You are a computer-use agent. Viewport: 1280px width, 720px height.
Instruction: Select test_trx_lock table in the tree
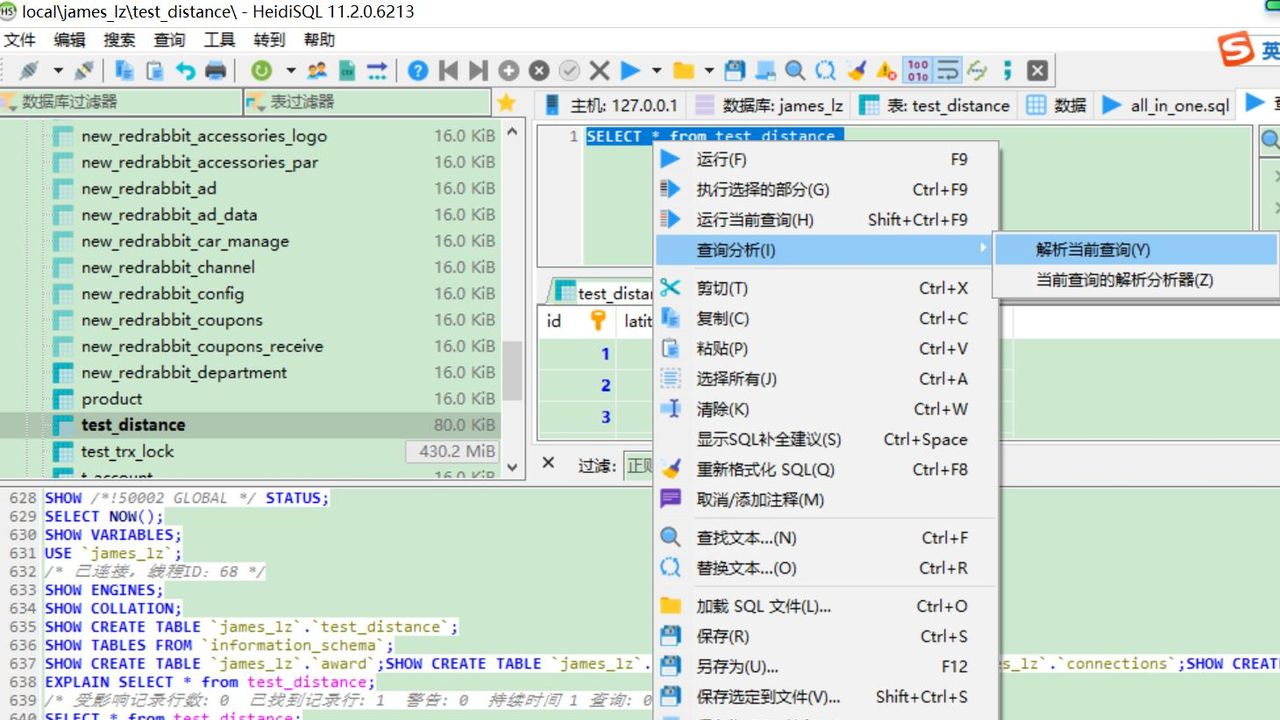[x=127, y=451]
